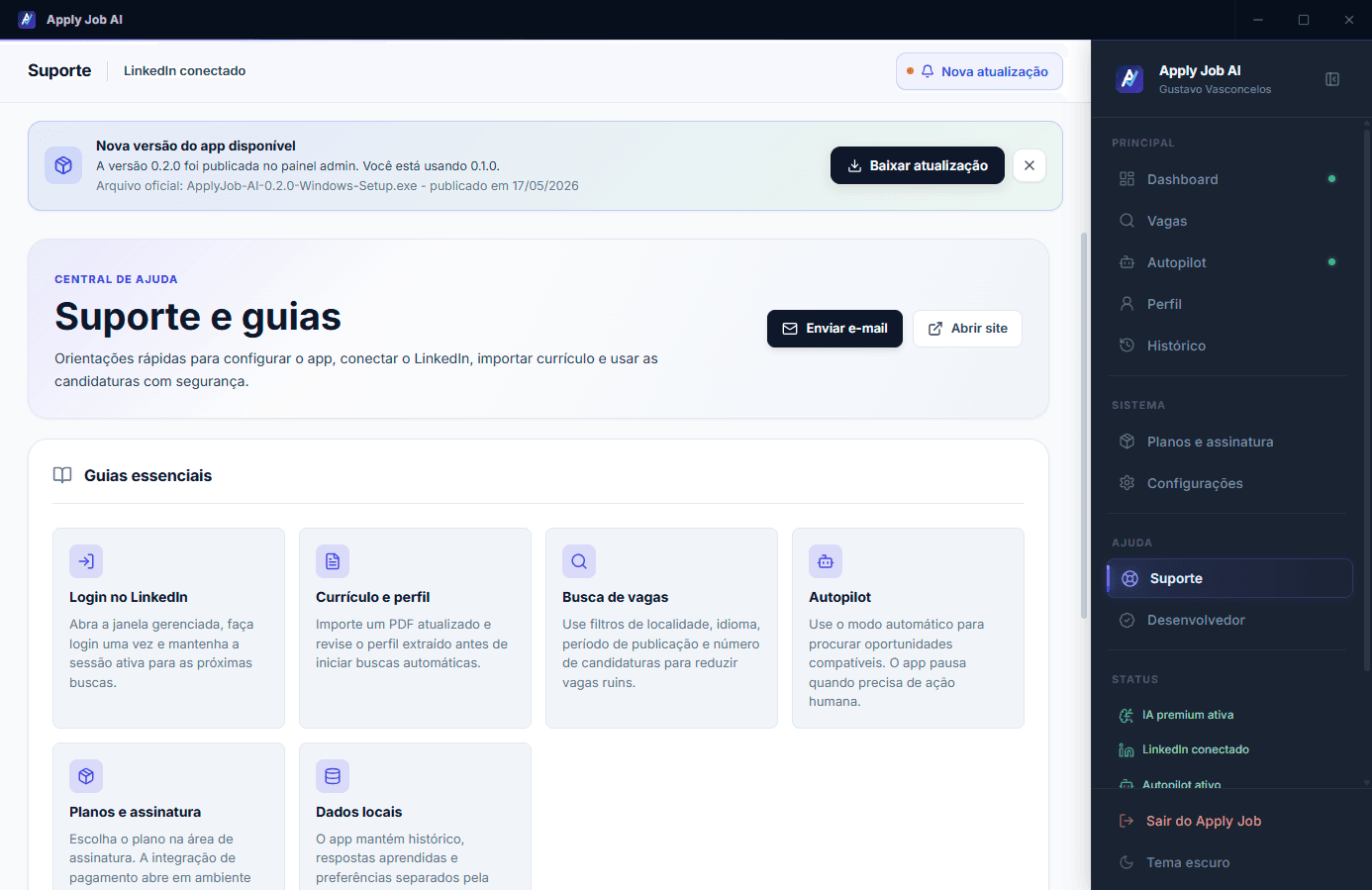This screenshot has width=1372, height=890.
Task: Click the Dashboard grid icon
Action: tap(1127, 179)
